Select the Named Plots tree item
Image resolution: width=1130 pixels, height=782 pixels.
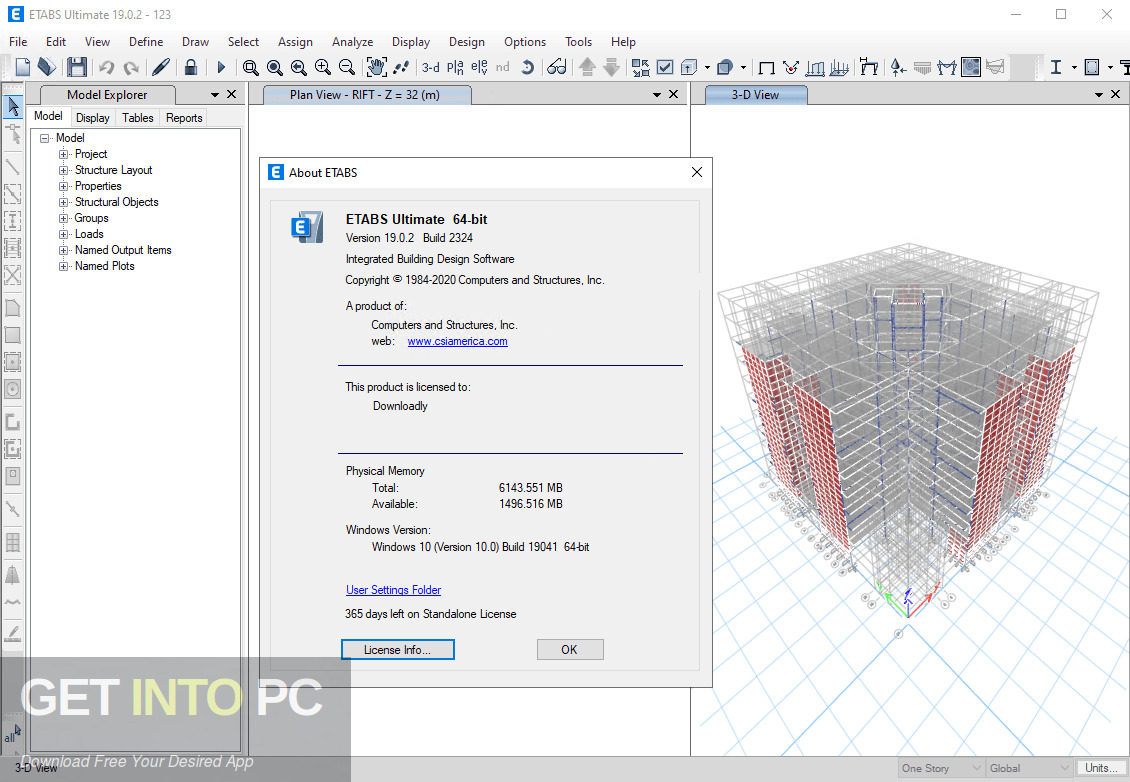tap(104, 266)
